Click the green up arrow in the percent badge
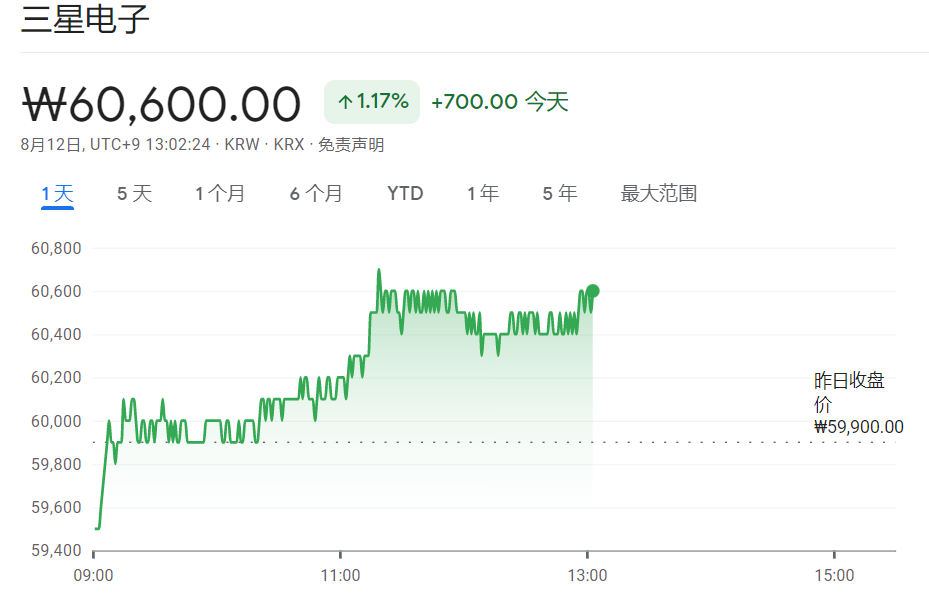The image size is (929, 598). (345, 102)
